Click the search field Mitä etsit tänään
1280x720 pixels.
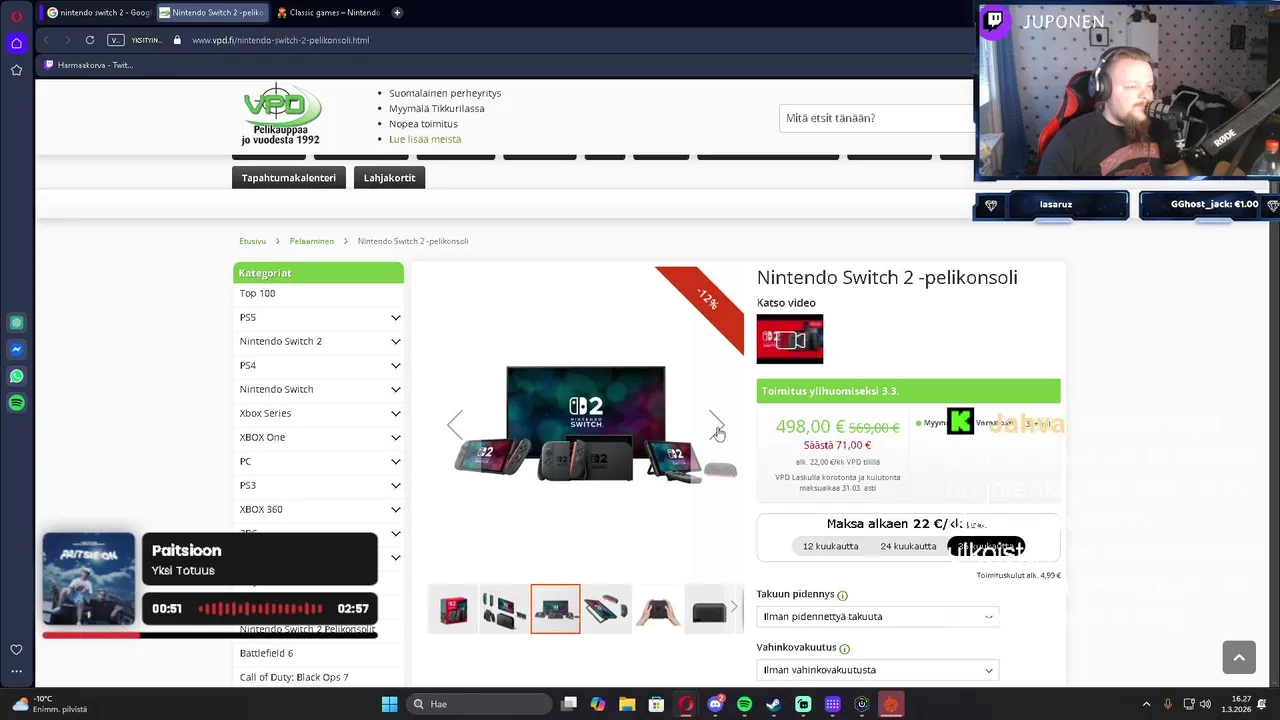[x=876, y=118]
